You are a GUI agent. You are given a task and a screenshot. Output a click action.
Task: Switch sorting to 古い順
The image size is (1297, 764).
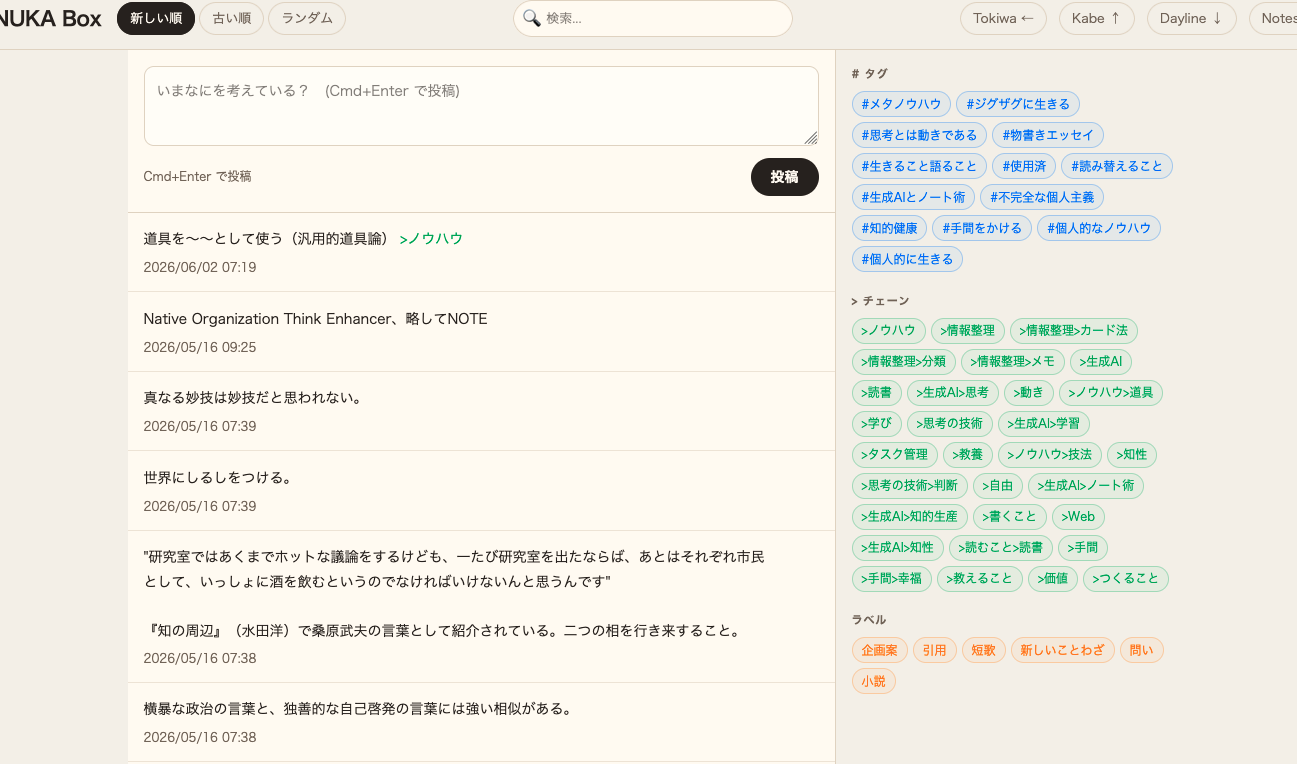pyautogui.click(x=232, y=18)
